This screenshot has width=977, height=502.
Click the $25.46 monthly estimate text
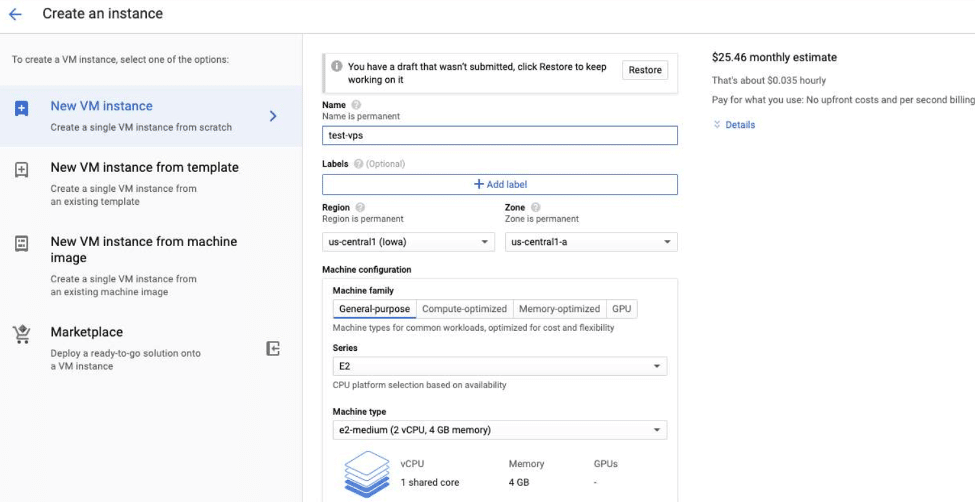774,57
